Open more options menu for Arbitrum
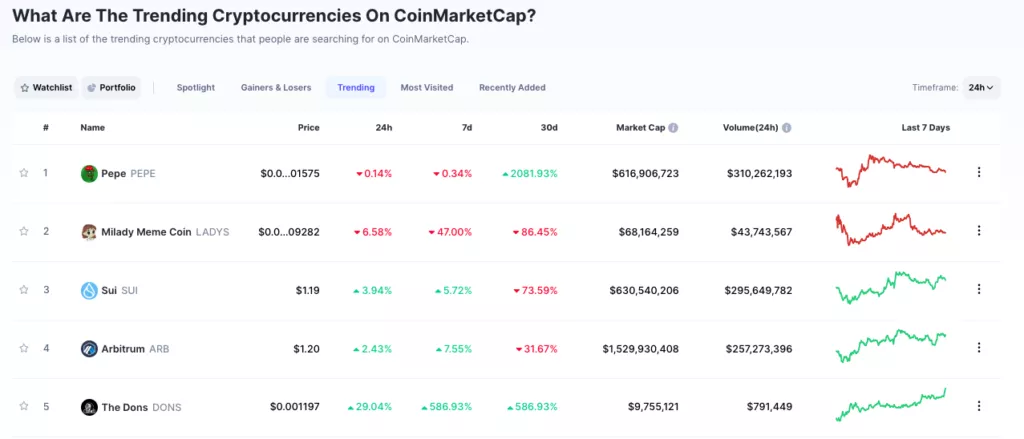This screenshot has height=439, width=1024. 978,348
